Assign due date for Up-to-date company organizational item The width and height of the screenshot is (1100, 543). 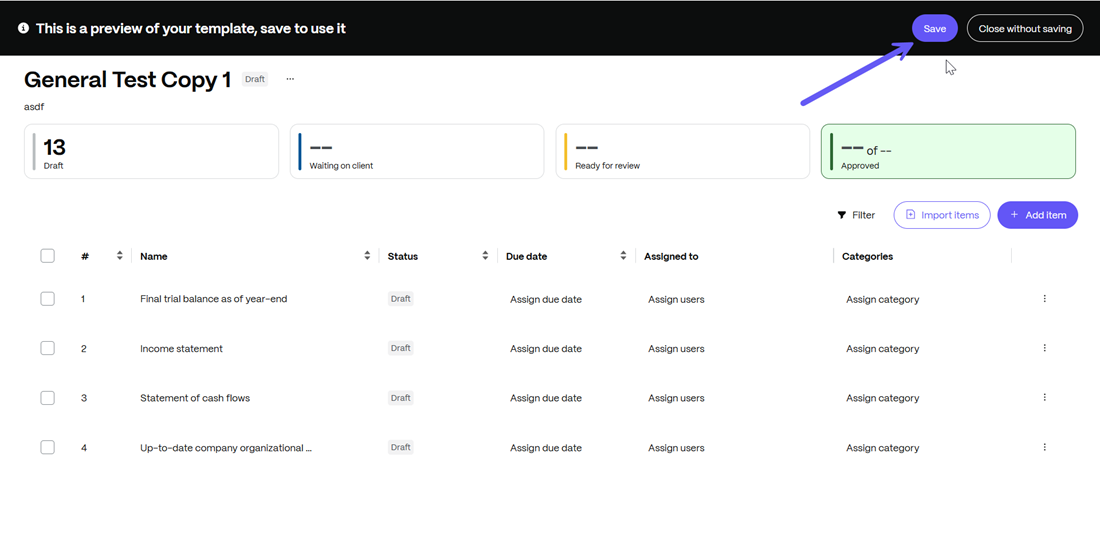click(546, 448)
